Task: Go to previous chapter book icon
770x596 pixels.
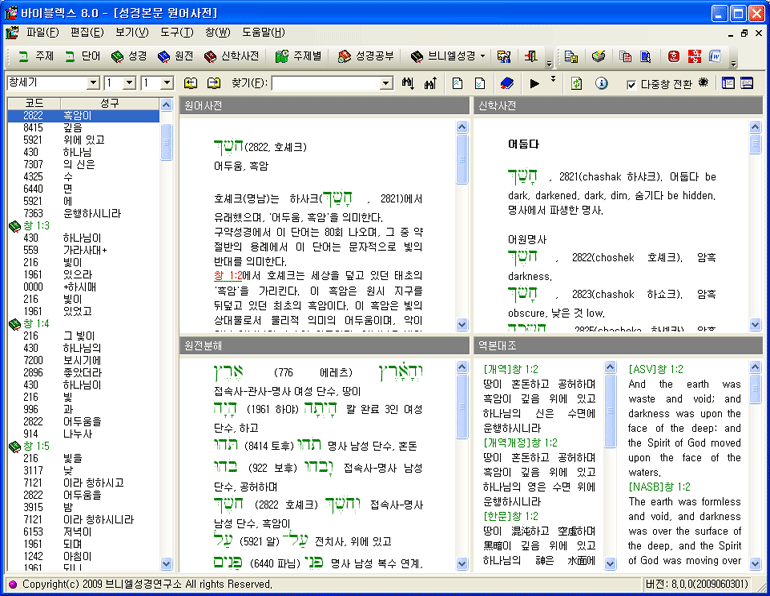Action: (191, 83)
